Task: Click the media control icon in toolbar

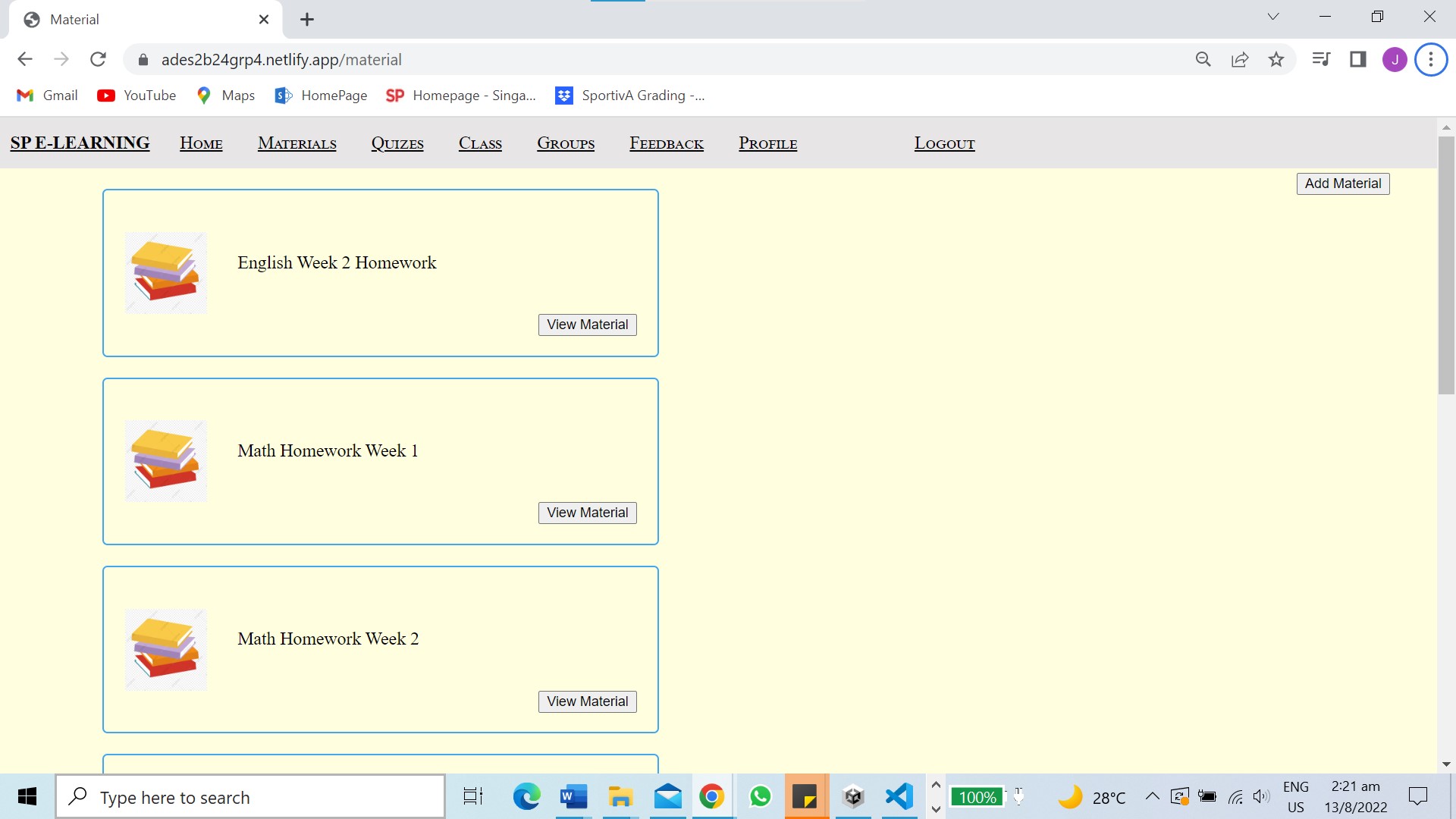Action: click(x=1321, y=59)
